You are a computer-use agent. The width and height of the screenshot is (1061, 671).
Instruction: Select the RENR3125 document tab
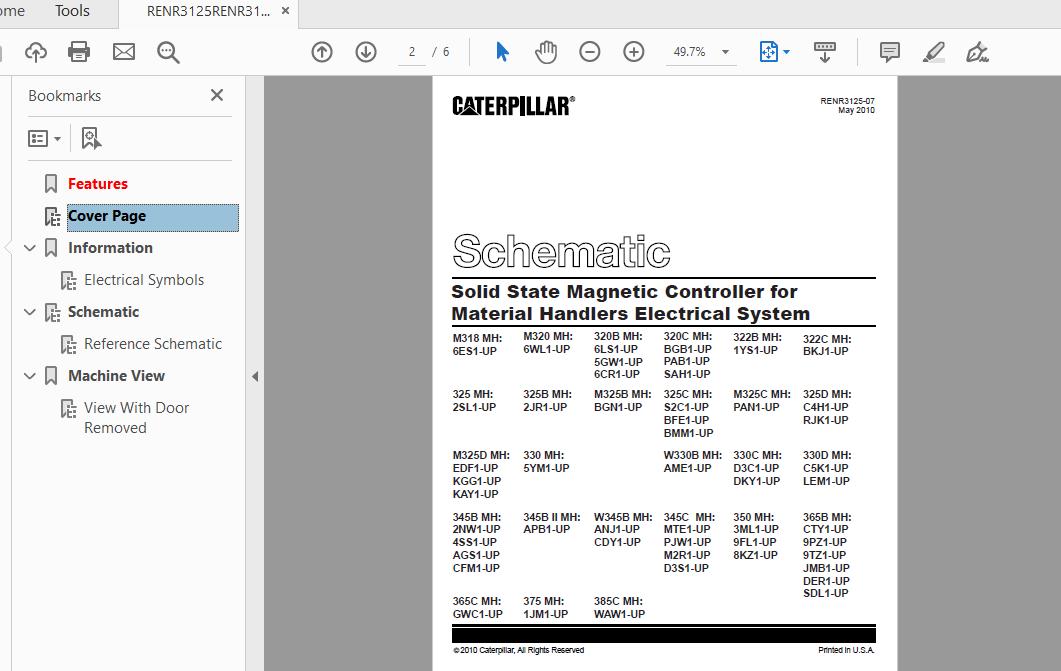coord(208,11)
